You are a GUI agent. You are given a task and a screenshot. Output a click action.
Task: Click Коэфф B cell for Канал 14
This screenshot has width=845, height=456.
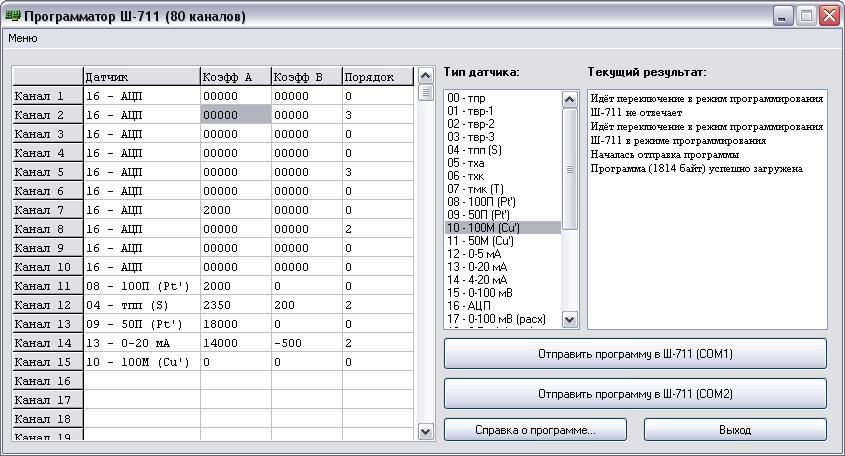tap(306, 343)
